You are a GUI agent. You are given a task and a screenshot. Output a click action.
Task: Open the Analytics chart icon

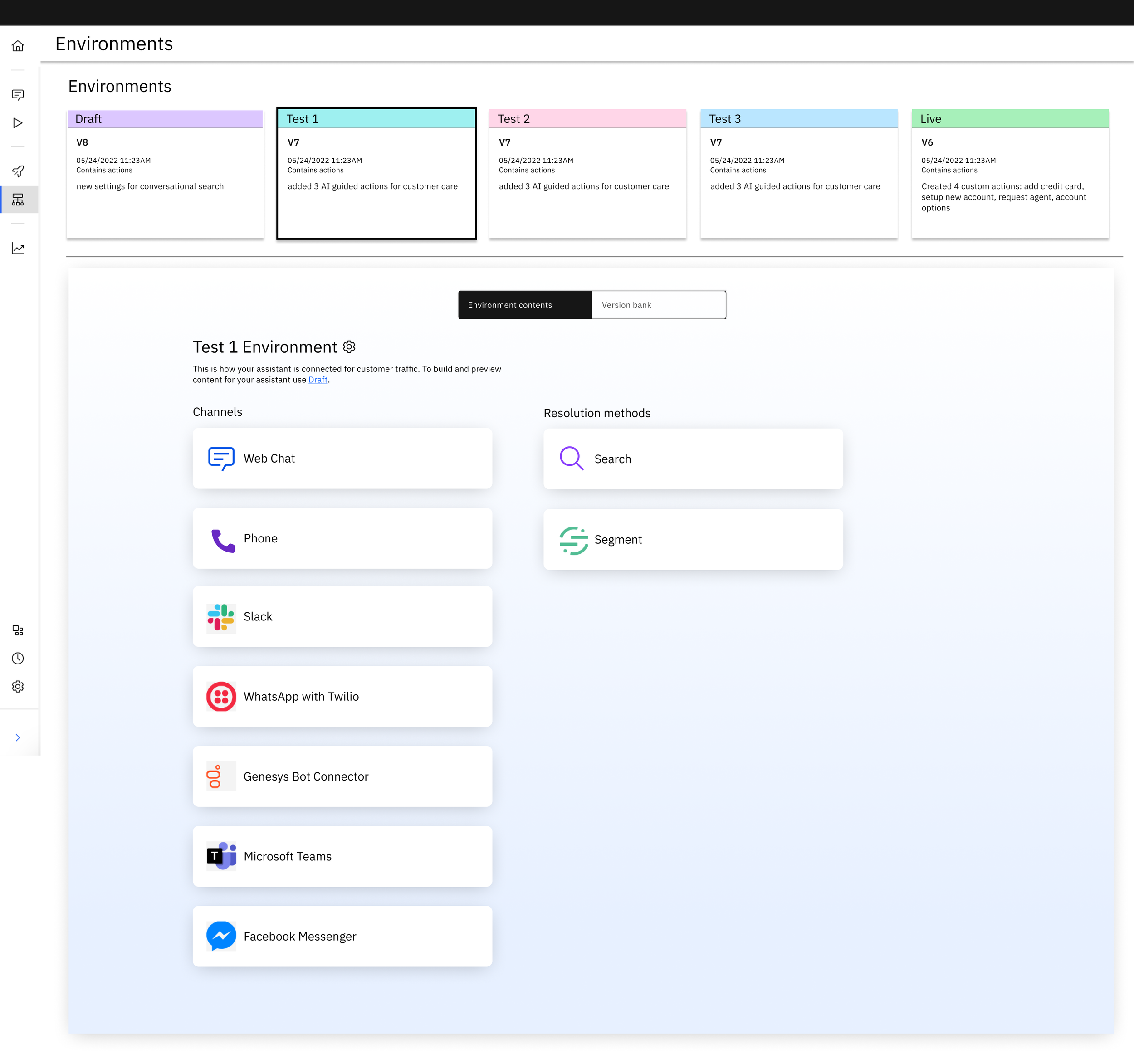pos(18,249)
